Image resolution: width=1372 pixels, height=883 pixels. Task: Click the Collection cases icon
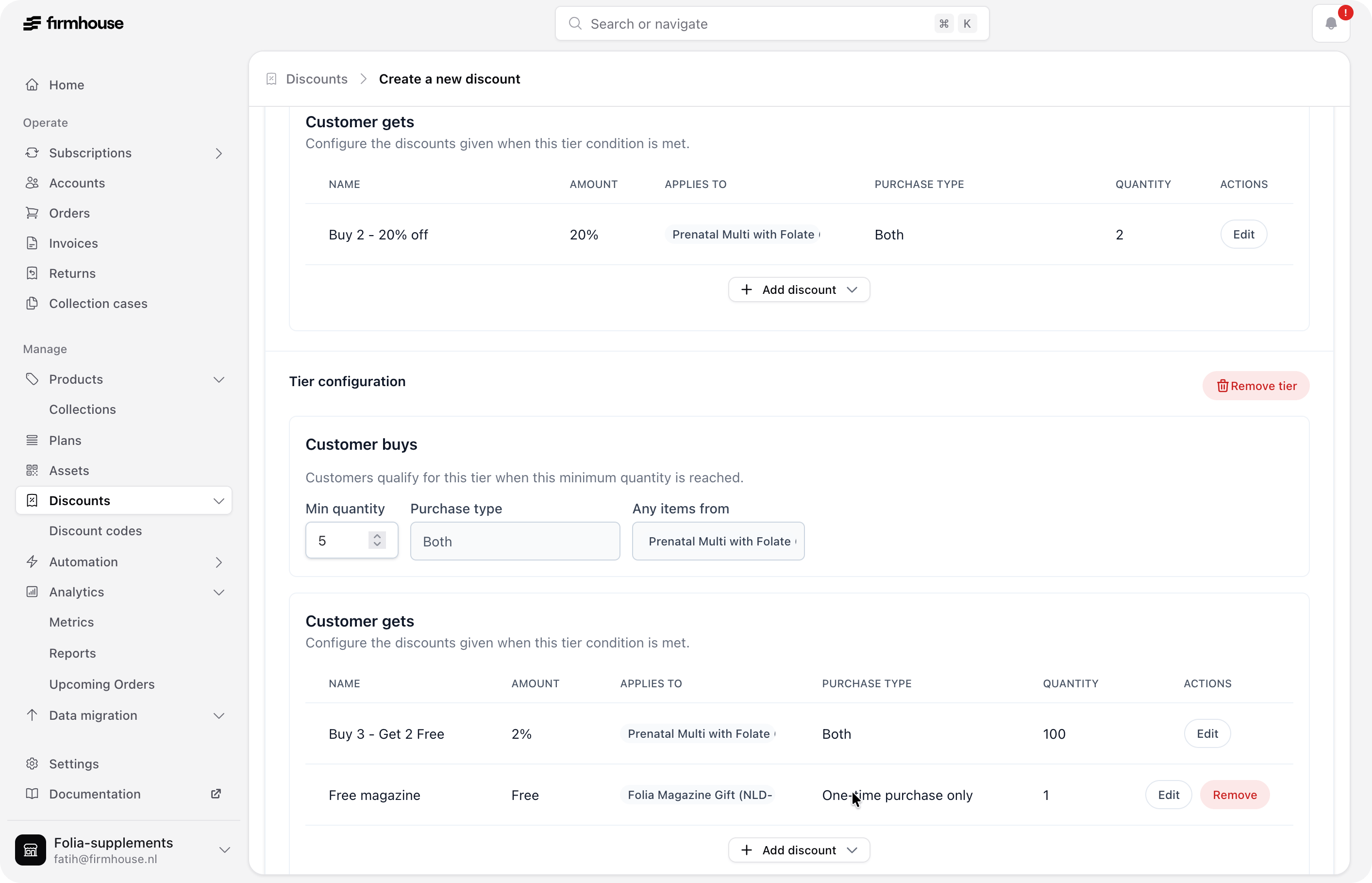click(32, 303)
